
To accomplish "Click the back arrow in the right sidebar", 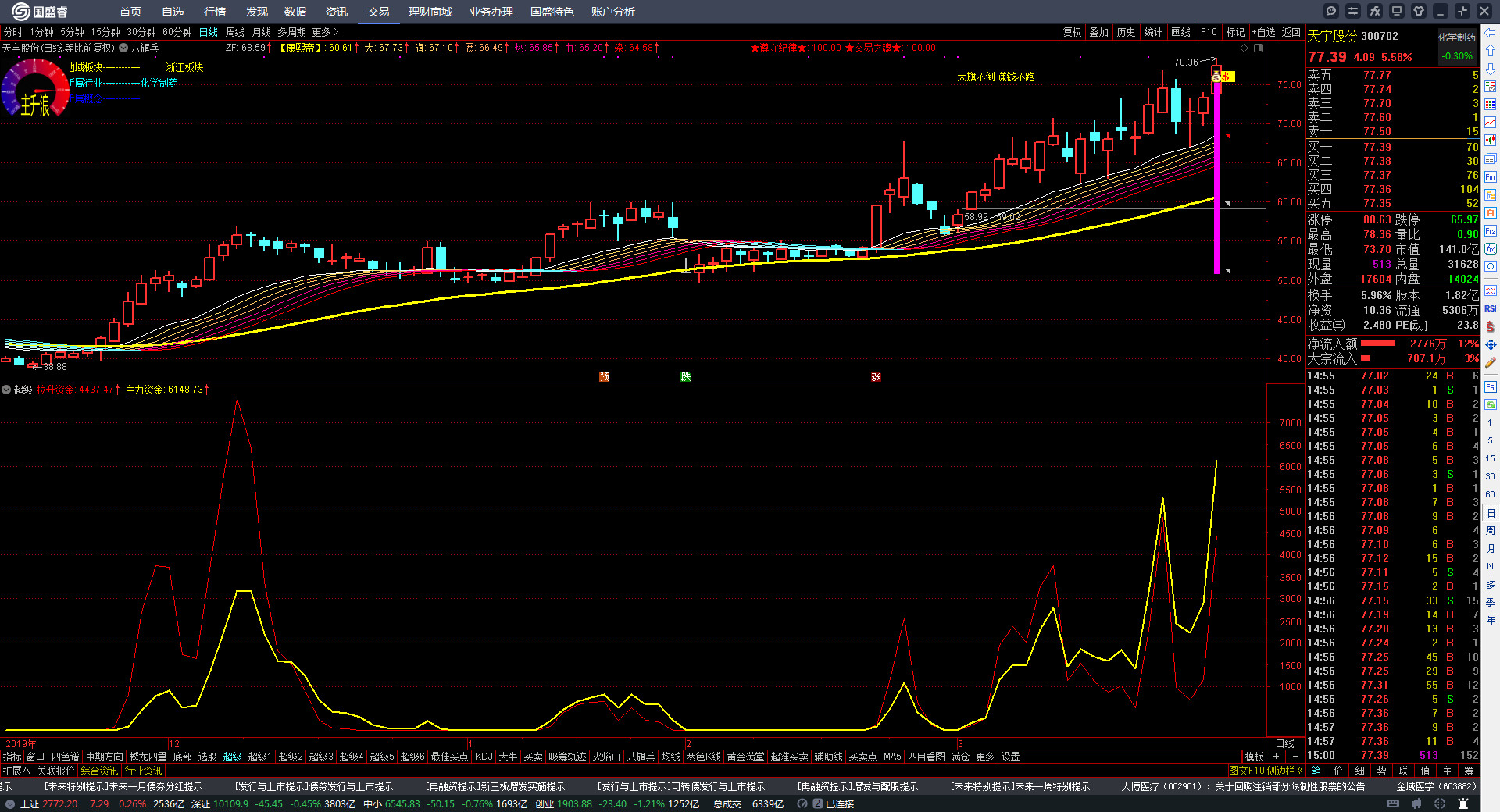I will (x=1491, y=33).
